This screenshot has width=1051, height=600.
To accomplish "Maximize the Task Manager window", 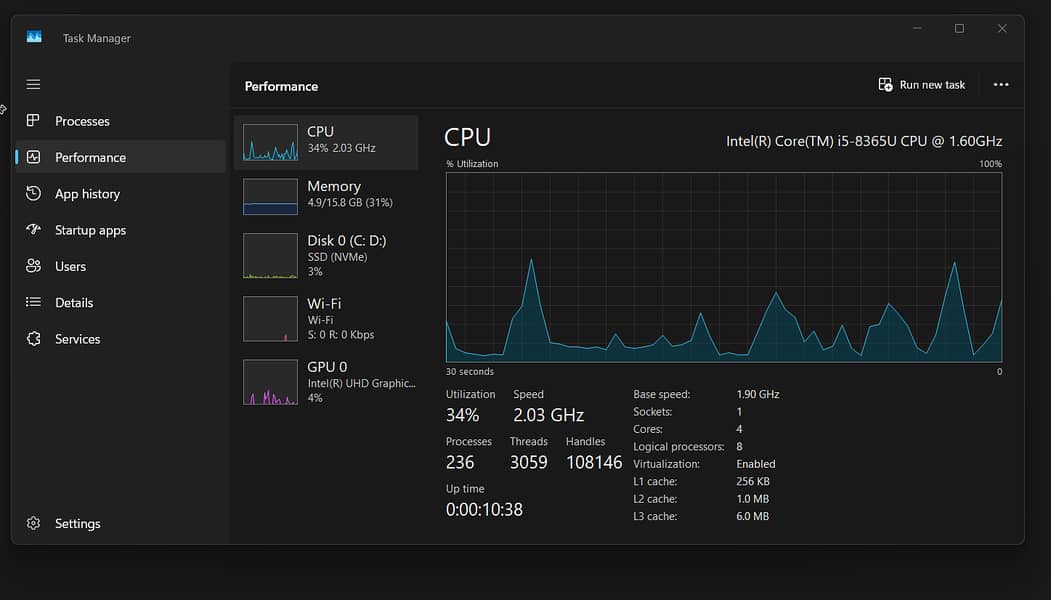I will click(959, 29).
